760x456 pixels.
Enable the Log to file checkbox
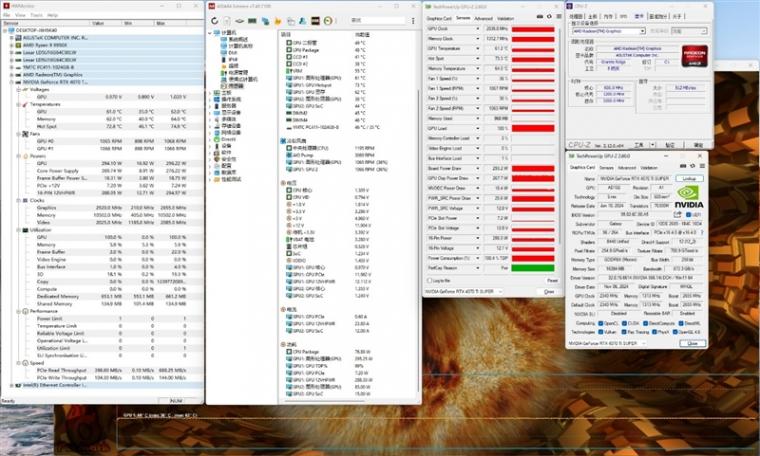(428, 281)
